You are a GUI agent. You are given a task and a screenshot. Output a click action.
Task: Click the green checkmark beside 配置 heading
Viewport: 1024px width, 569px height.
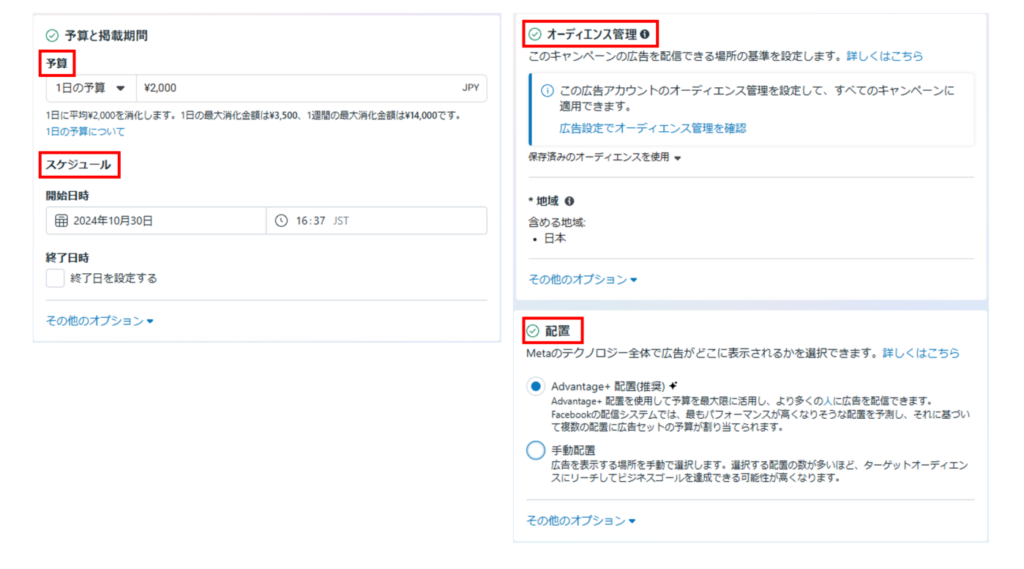click(x=533, y=330)
